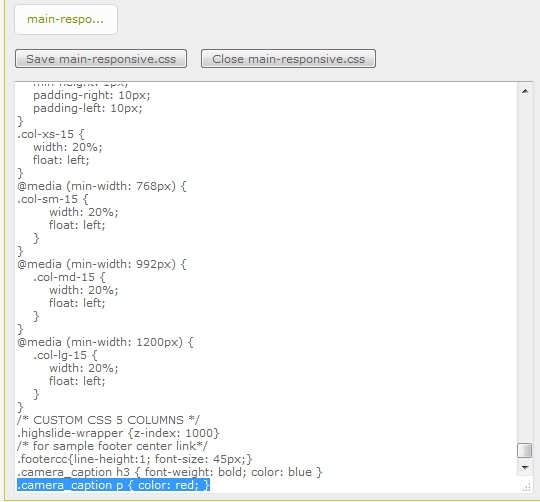This screenshot has height=502, width=540.
Task: Click the .col-sm-15 selector line
Action: (x=53, y=199)
